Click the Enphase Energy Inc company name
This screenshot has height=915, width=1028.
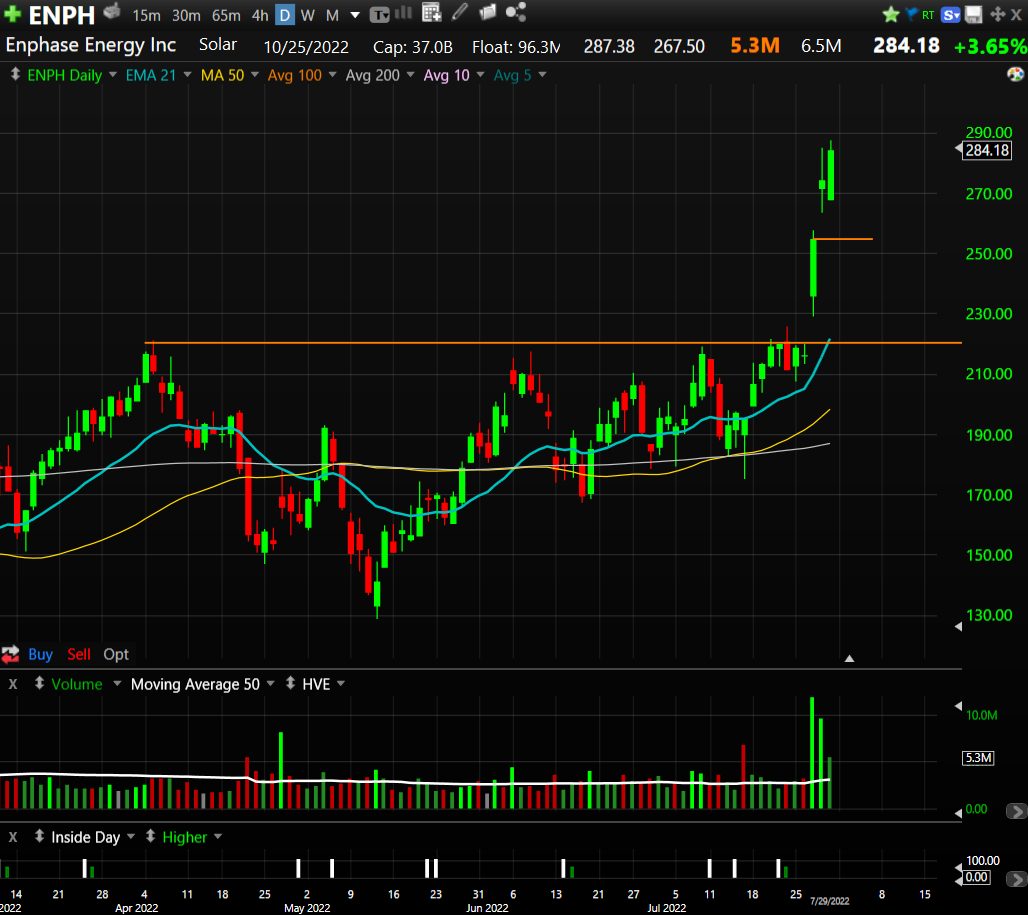(x=90, y=45)
